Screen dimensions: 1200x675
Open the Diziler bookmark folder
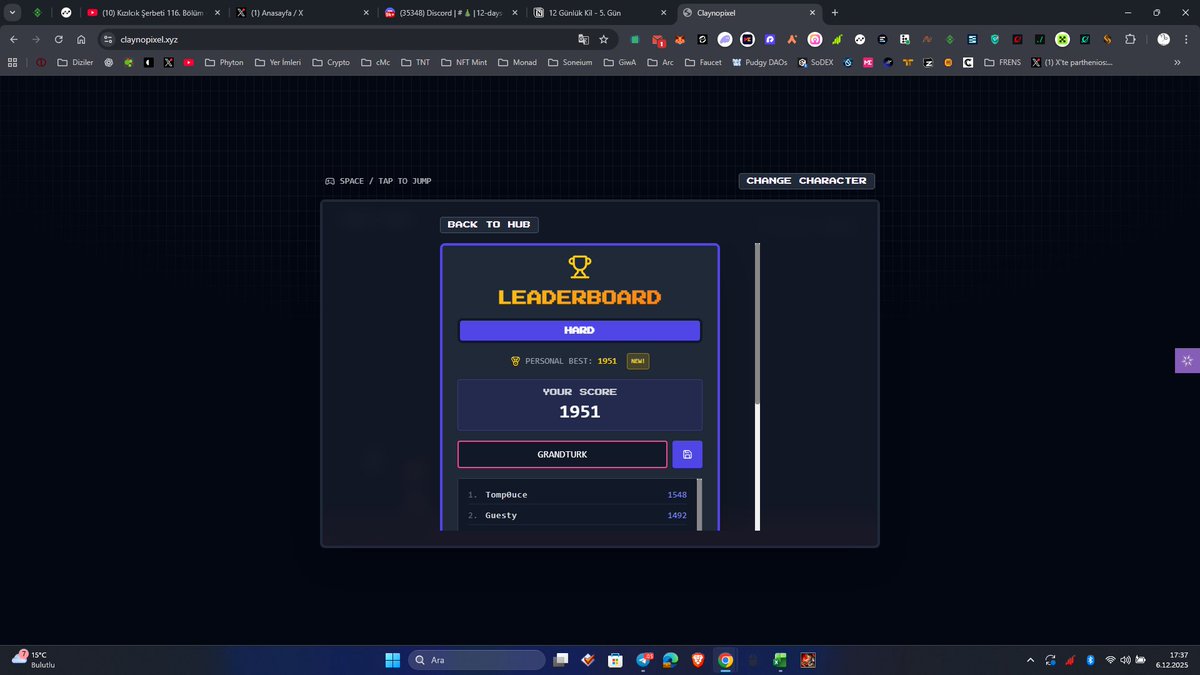coord(76,62)
